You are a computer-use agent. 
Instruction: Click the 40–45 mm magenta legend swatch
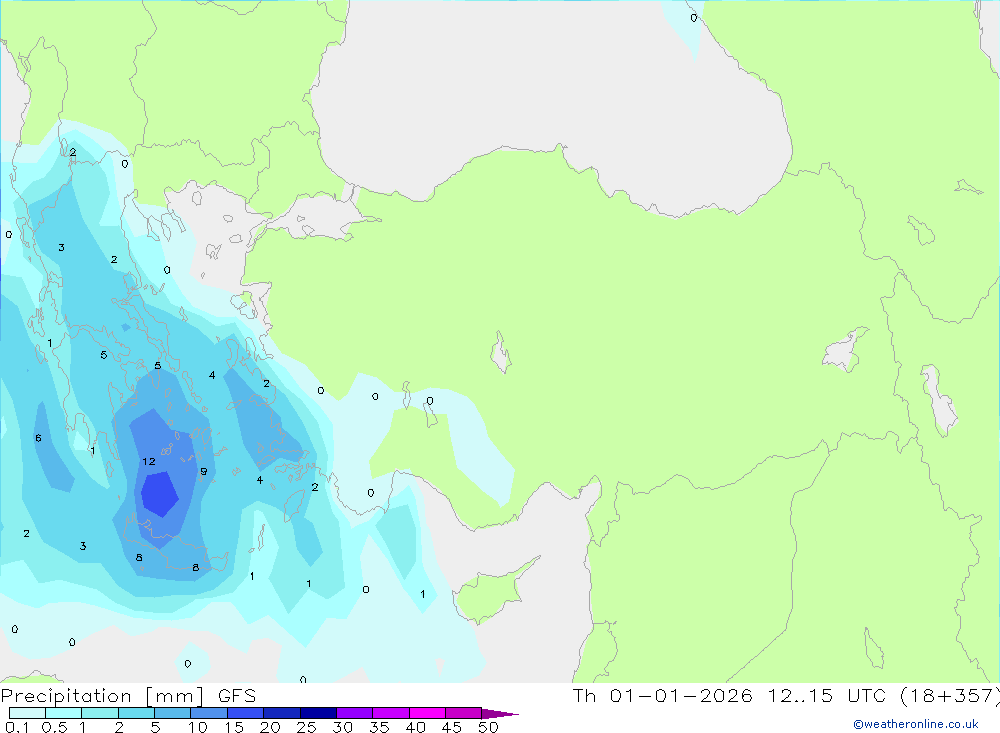tap(427, 713)
